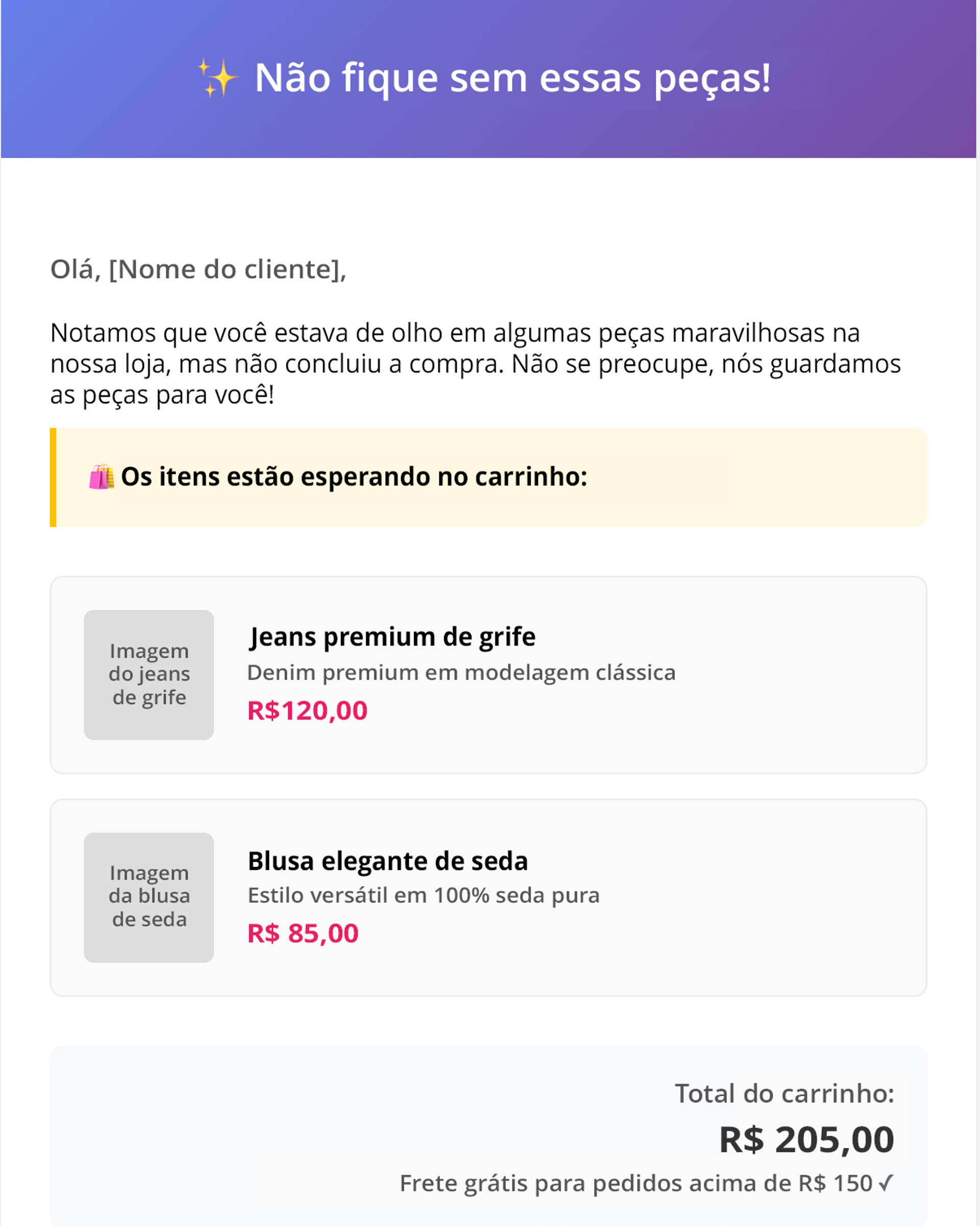Image resolution: width=980 pixels, height=1226 pixels.
Task: Click the shopping bags emoji
Action: 101,477
